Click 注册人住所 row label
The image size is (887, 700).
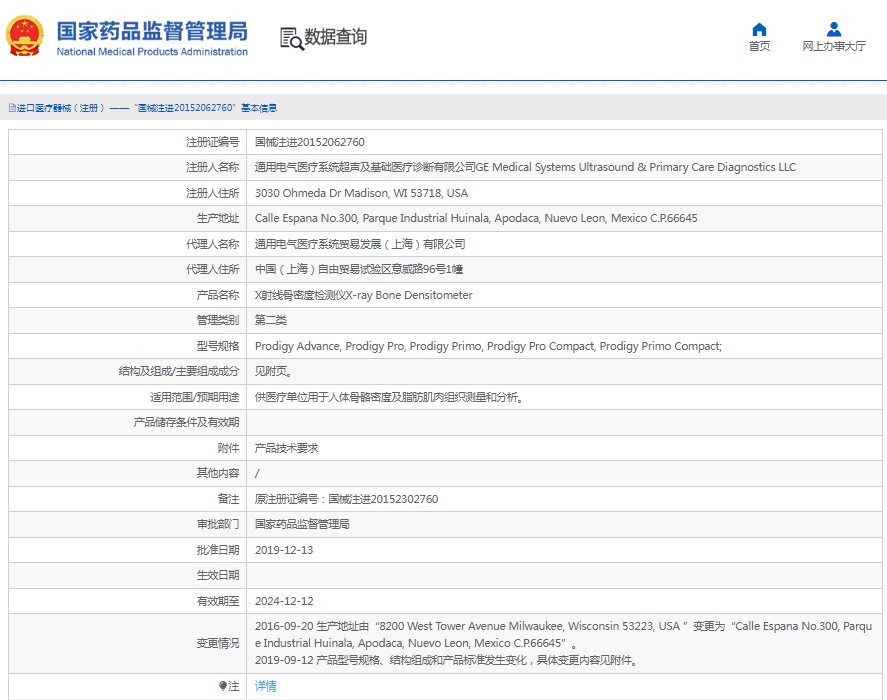click(x=213, y=193)
